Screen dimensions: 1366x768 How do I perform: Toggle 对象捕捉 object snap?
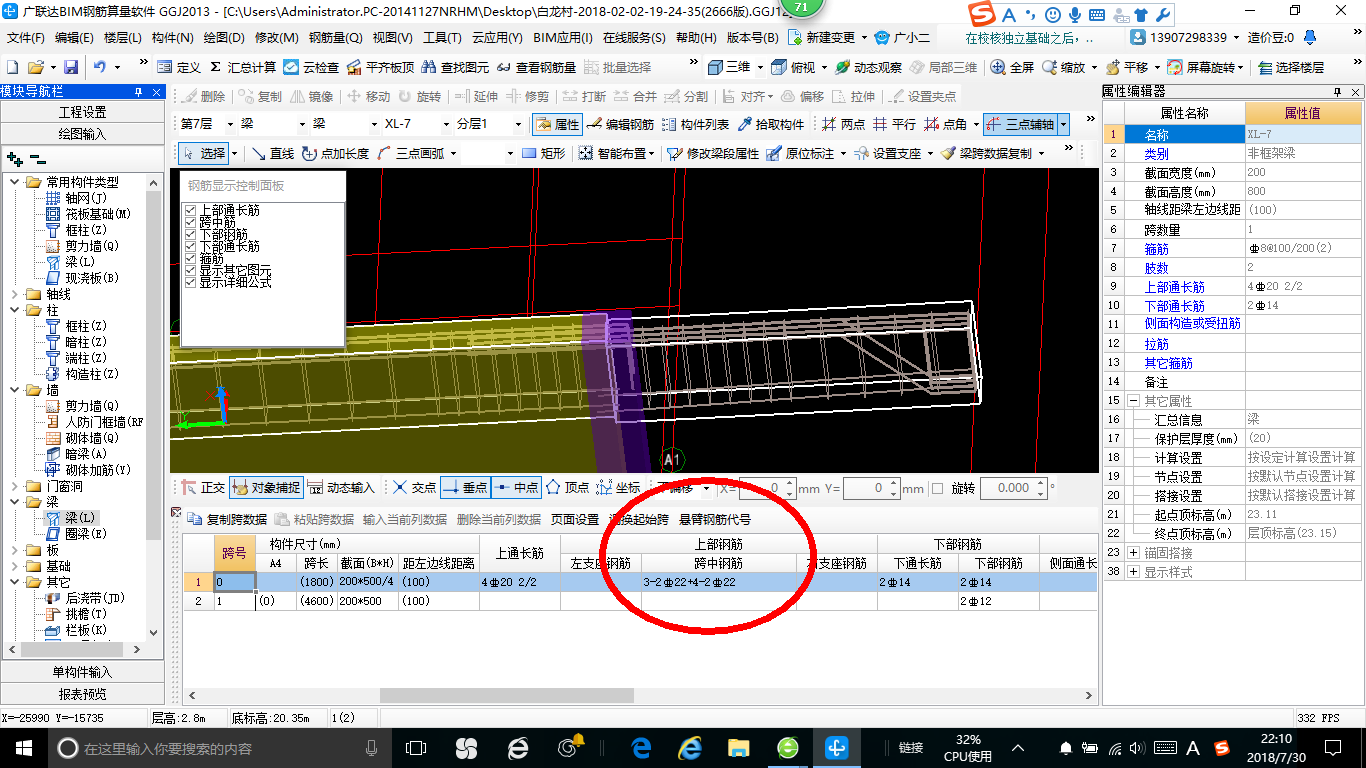tap(265, 488)
